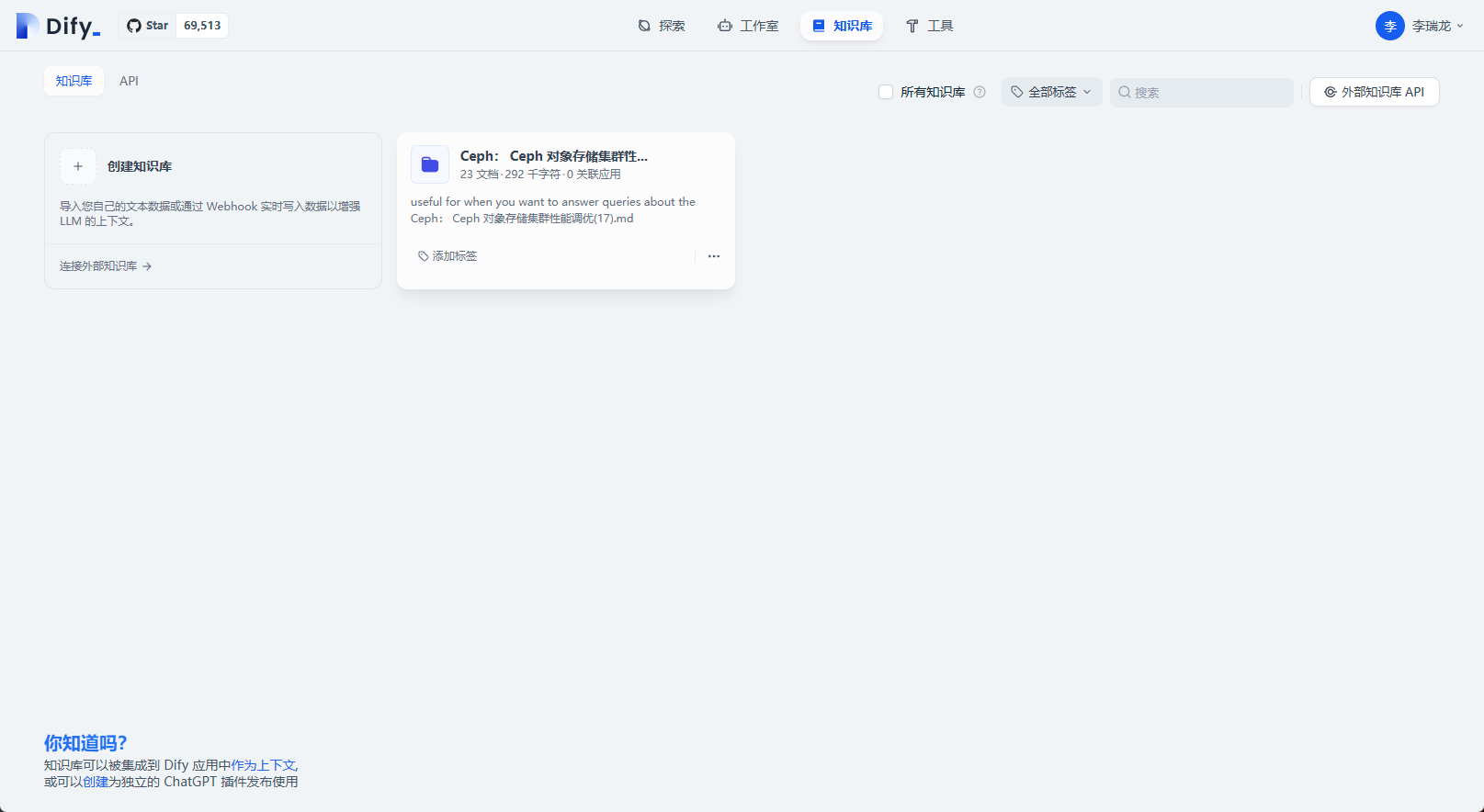
Task: Click the tag icon in 全部标签 filter
Action: click(x=1017, y=92)
